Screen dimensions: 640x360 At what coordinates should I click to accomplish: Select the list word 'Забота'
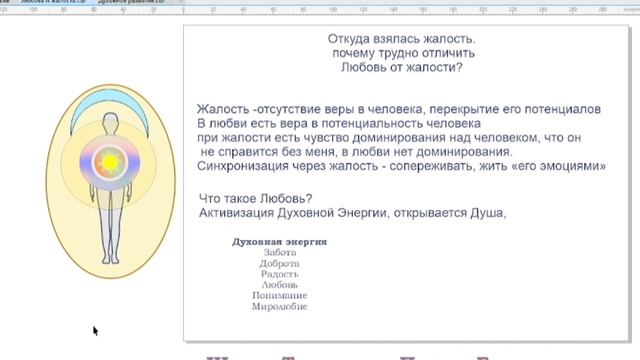tap(280, 253)
